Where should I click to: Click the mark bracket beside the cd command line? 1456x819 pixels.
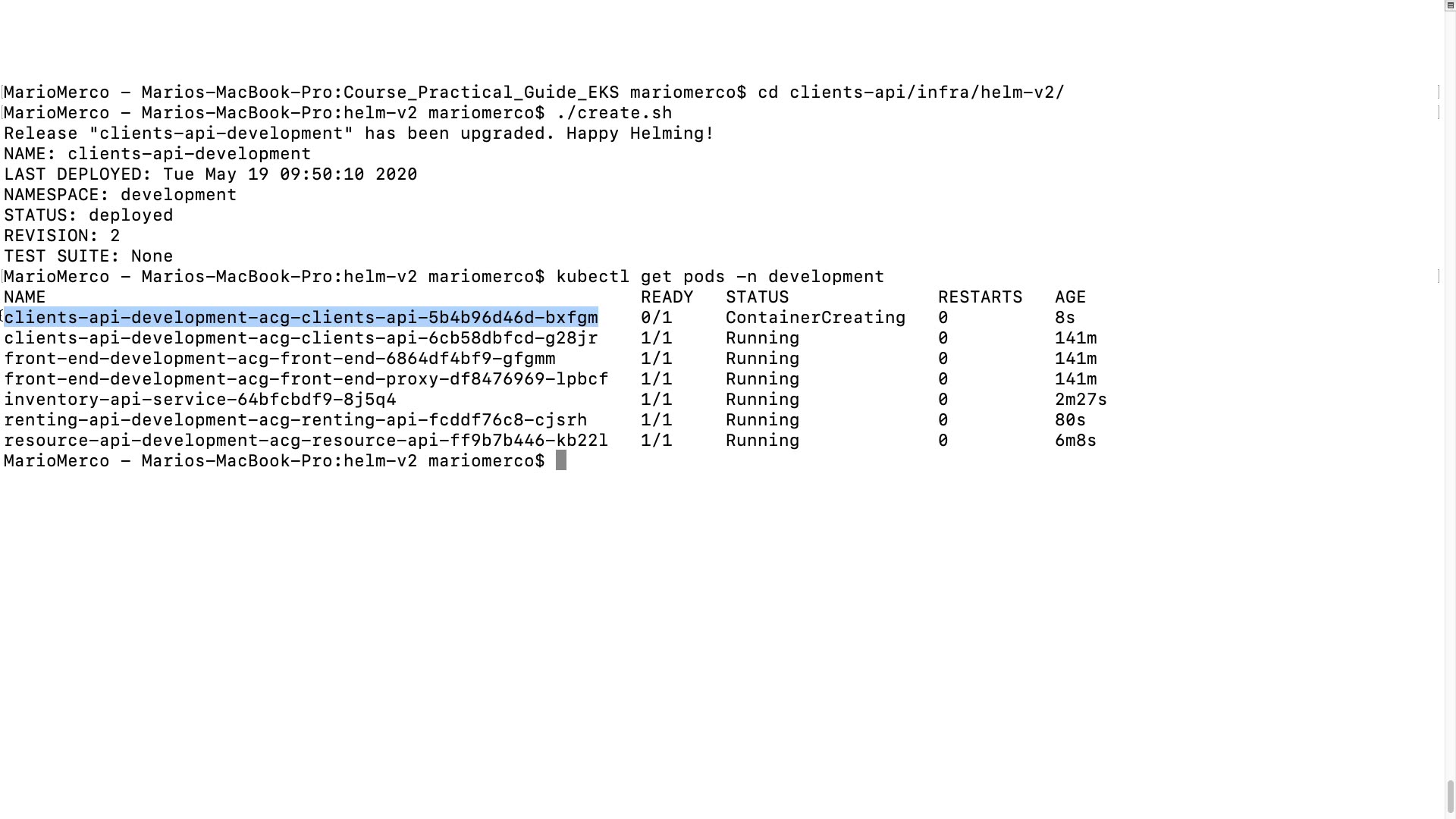point(1439,93)
